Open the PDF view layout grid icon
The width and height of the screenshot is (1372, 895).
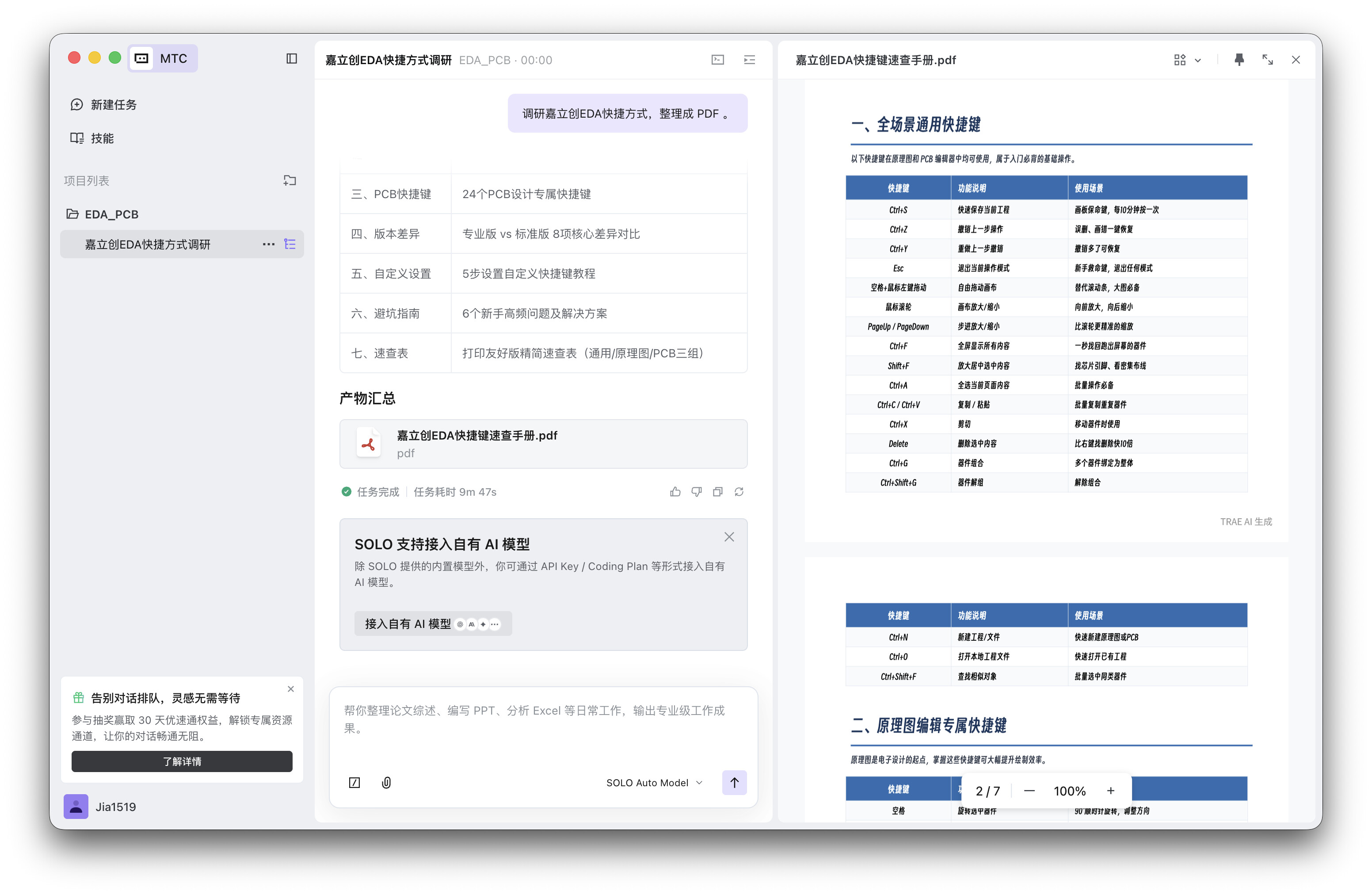pyautogui.click(x=1179, y=60)
